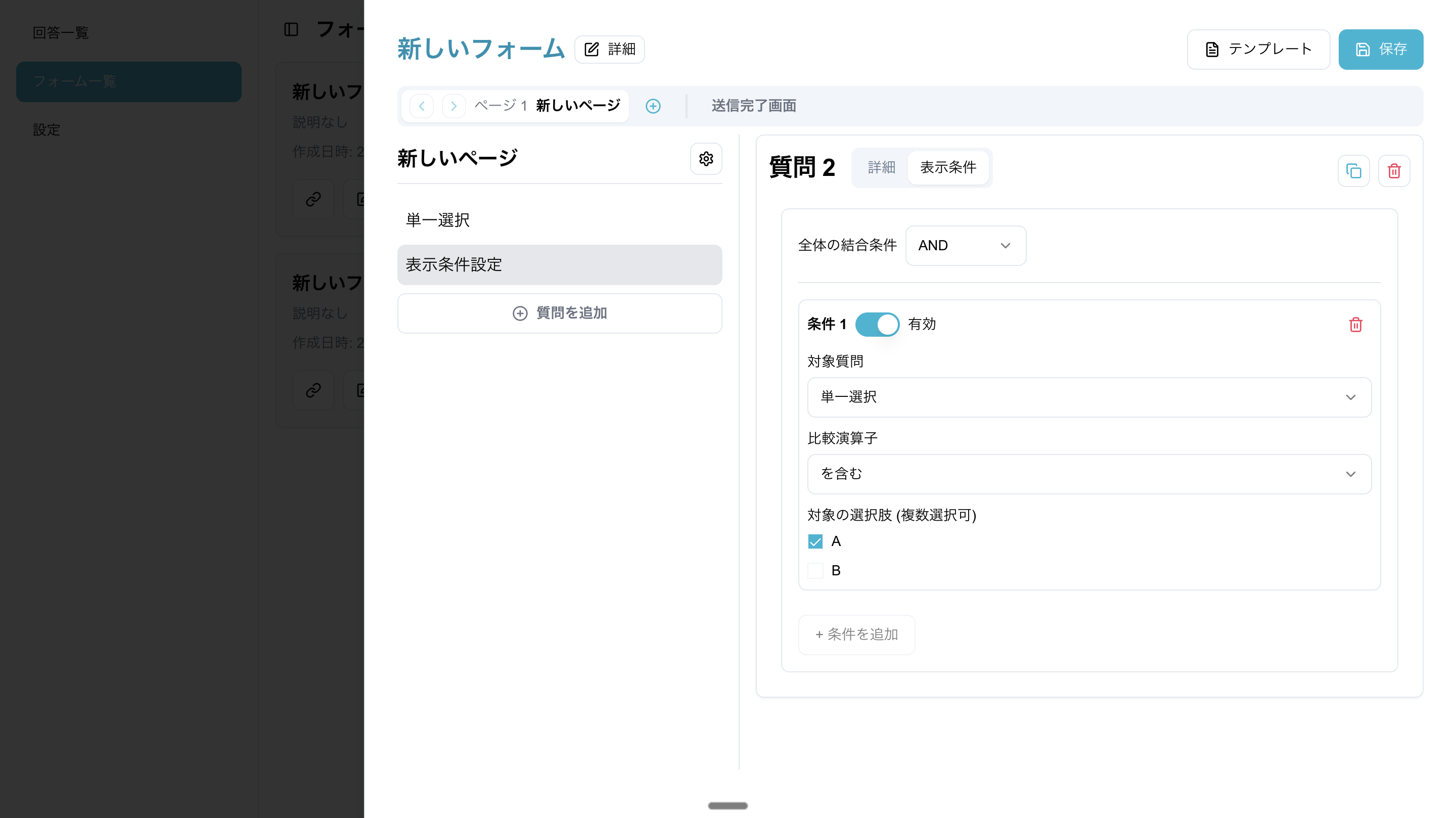
Task: Add new page with plus circle icon
Action: pyautogui.click(x=653, y=106)
